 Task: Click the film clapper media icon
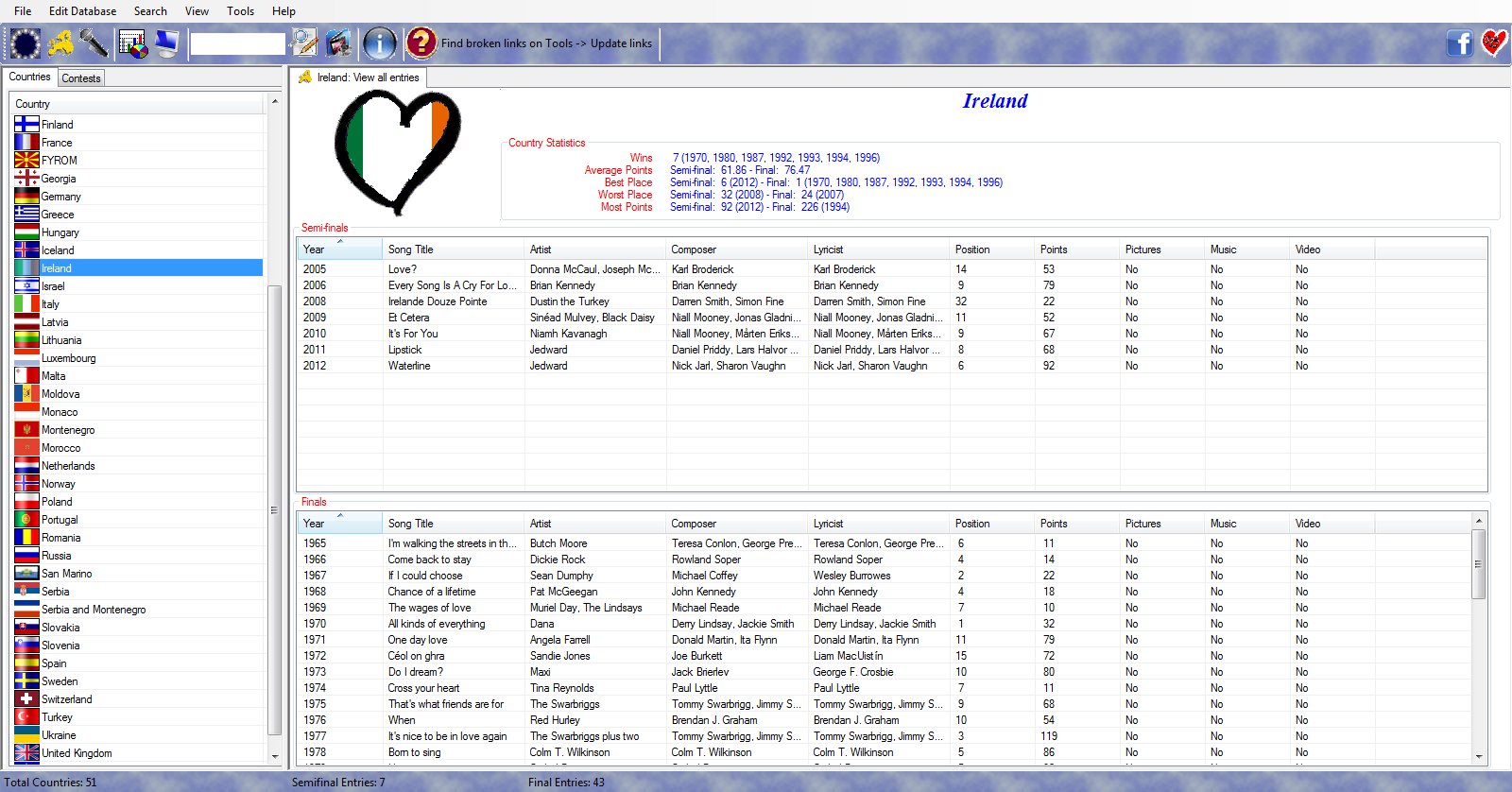[338, 43]
